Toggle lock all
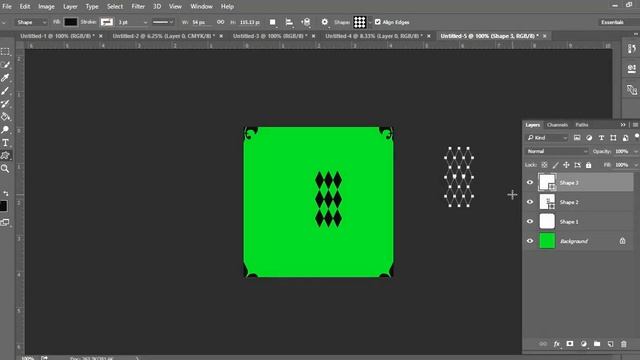Screen dimensions: 640x360 [x=588, y=165]
